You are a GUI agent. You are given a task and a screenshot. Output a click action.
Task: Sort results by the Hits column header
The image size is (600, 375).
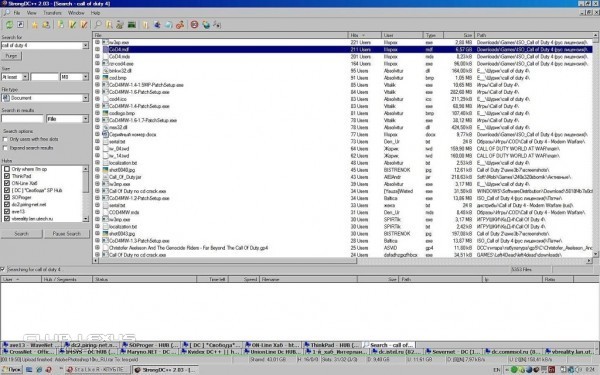364,35
